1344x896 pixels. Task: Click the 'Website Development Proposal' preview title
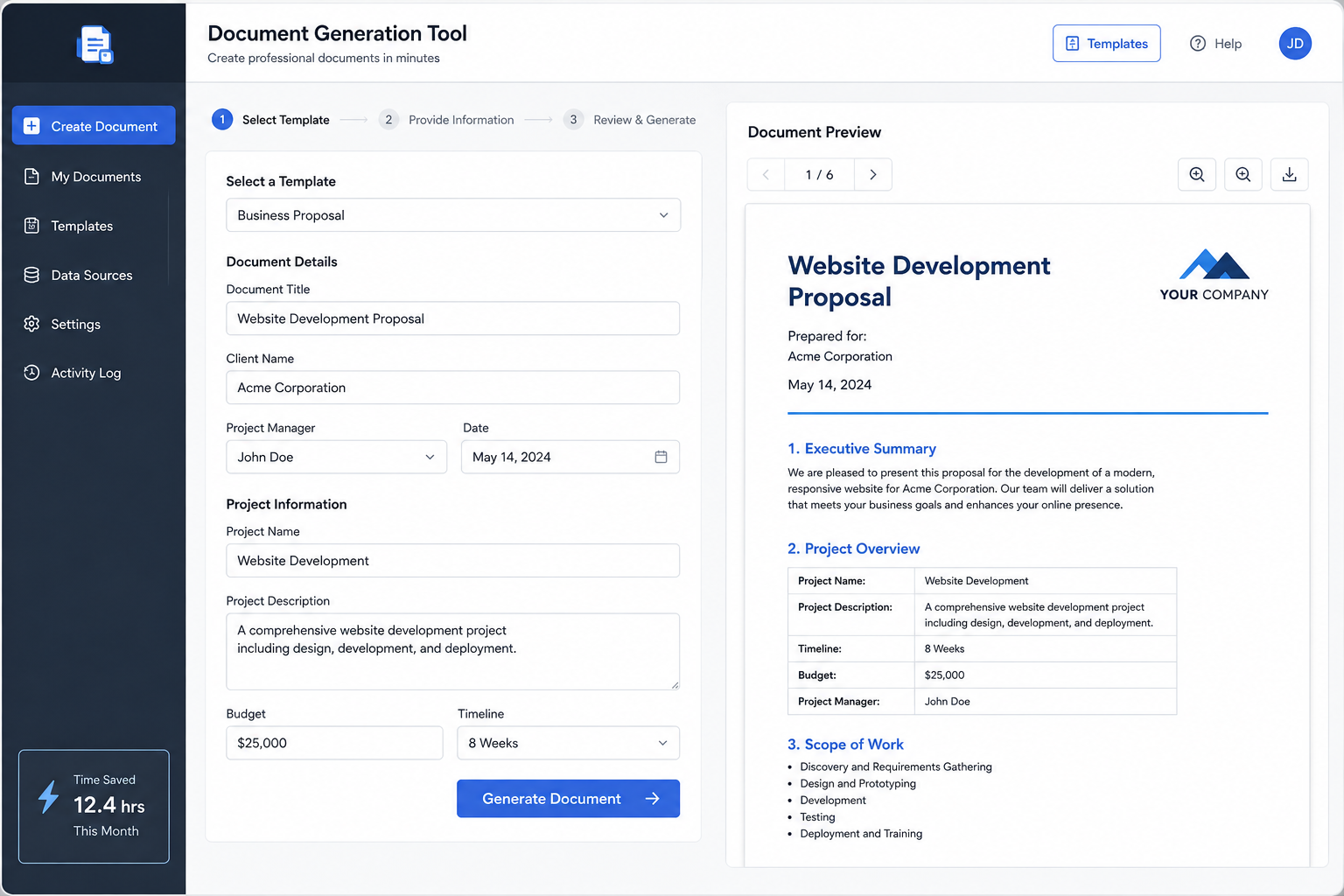point(919,281)
